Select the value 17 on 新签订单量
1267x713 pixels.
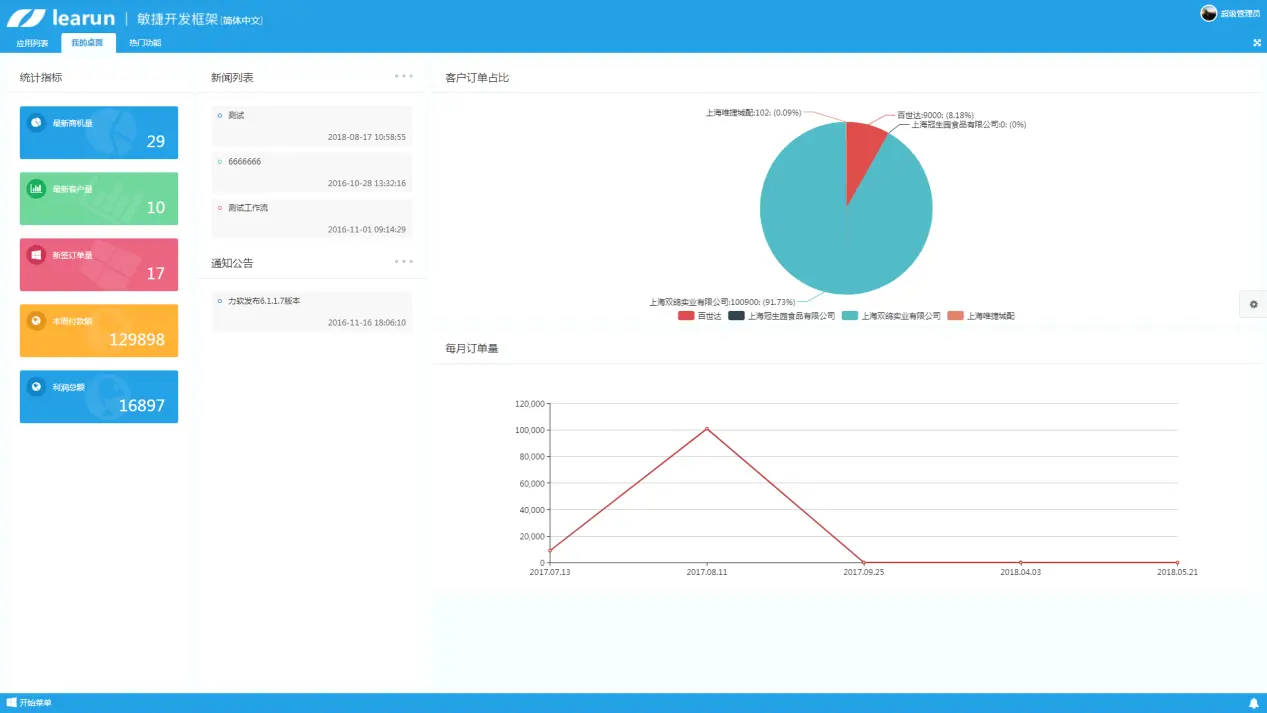click(x=155, y=274)
